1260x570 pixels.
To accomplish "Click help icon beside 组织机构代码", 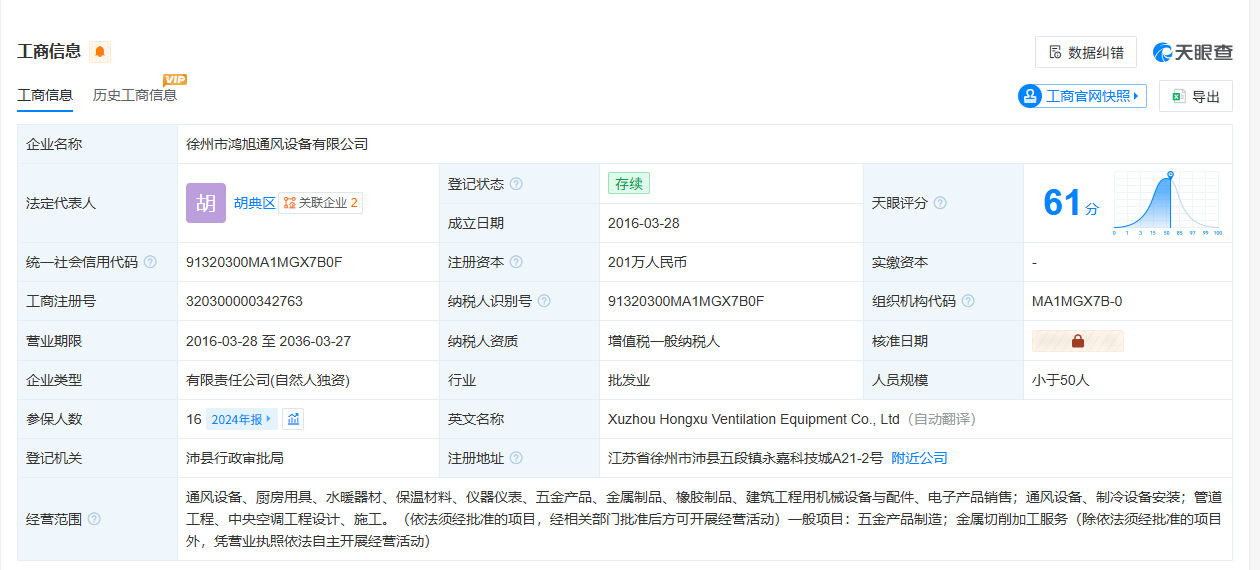I will [x=968, y=301].
